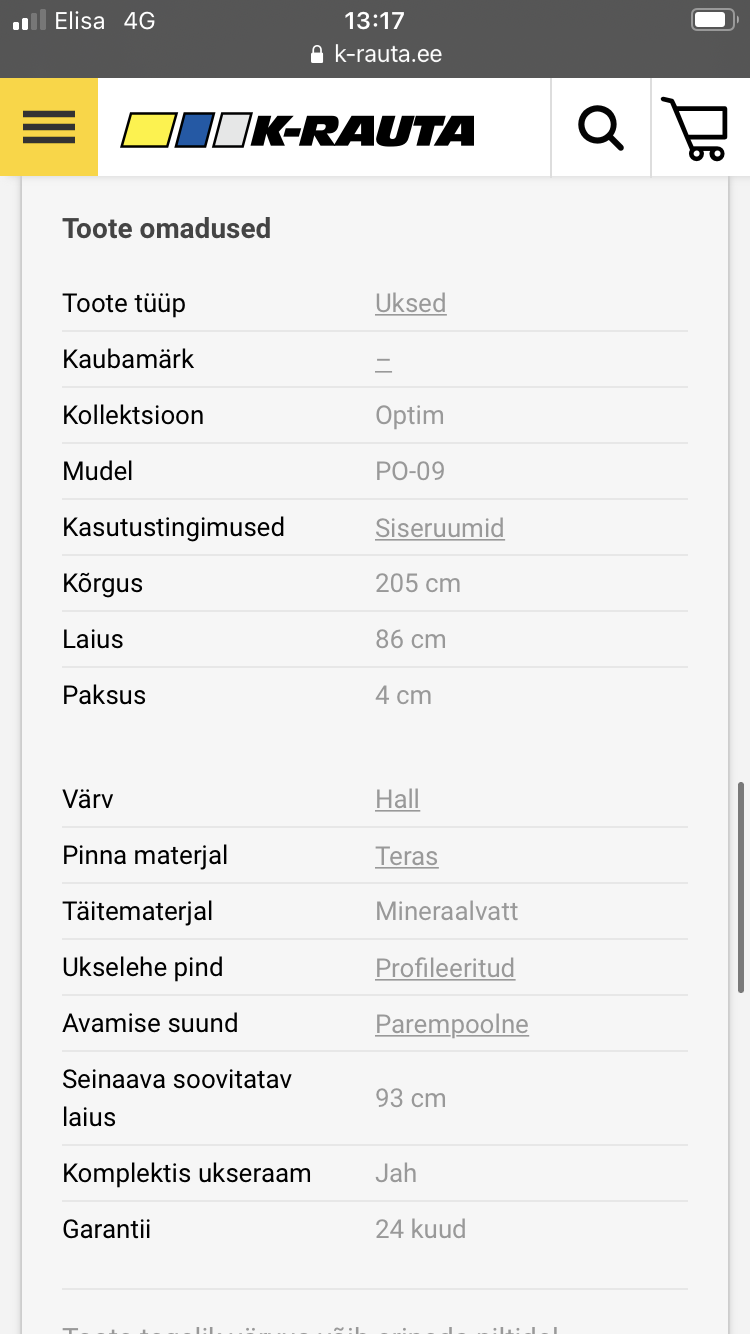
Task: Tap the PO-09 model value
Action: 409,471
